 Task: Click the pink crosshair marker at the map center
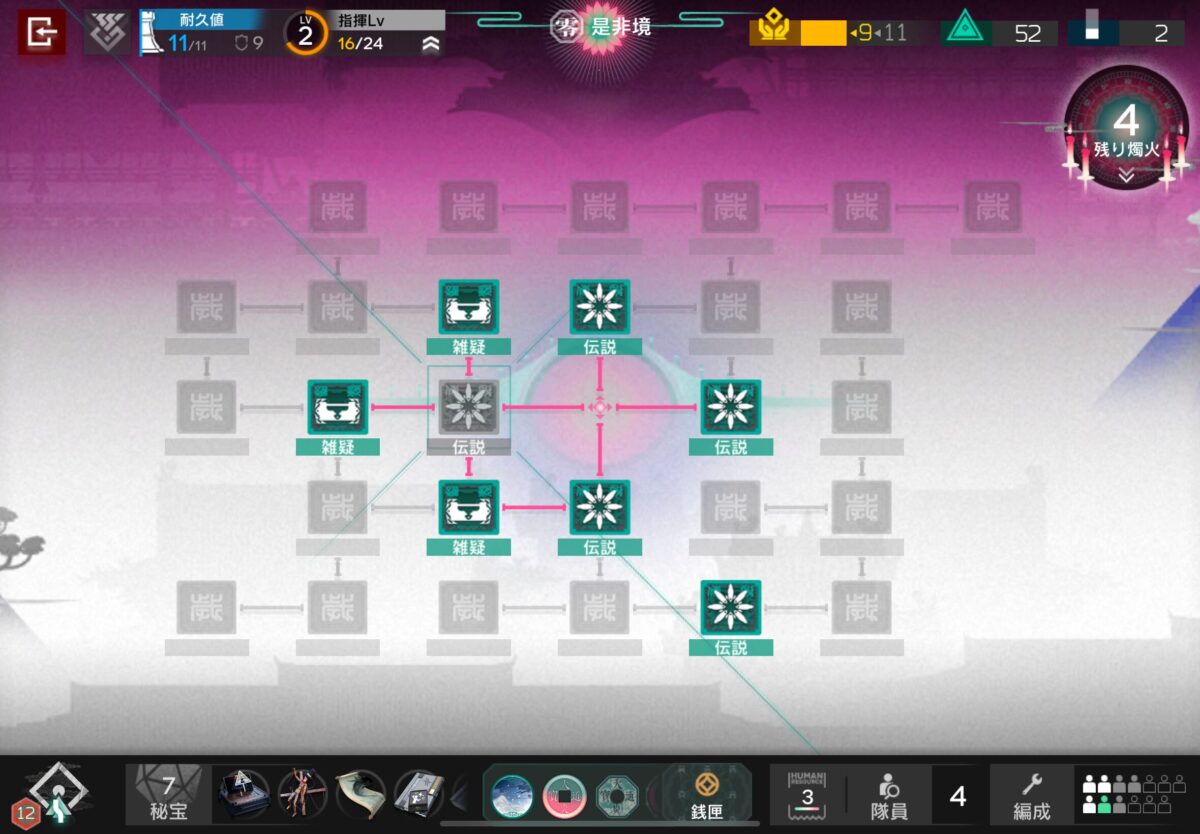[599, 407]
